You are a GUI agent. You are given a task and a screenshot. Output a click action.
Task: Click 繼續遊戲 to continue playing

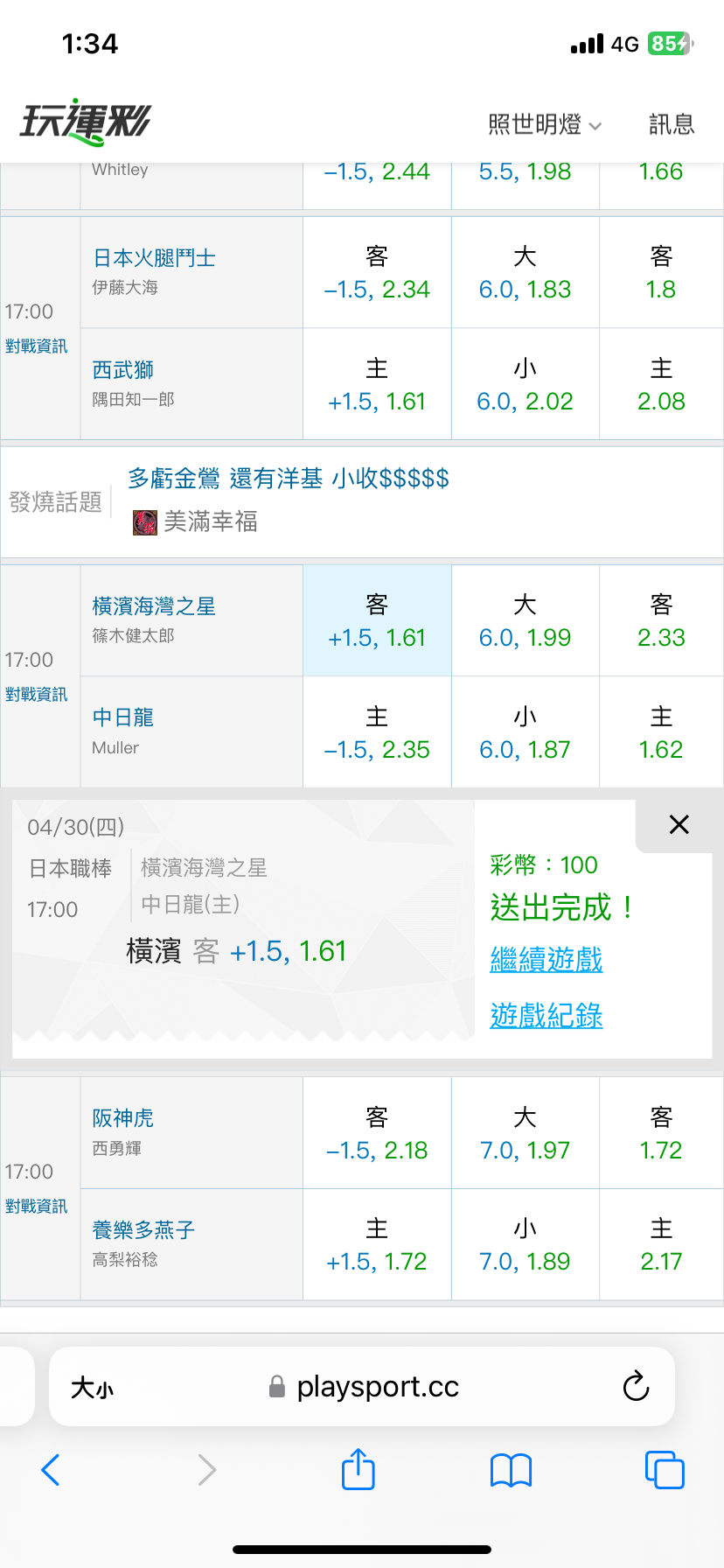[x=546, y=960]
